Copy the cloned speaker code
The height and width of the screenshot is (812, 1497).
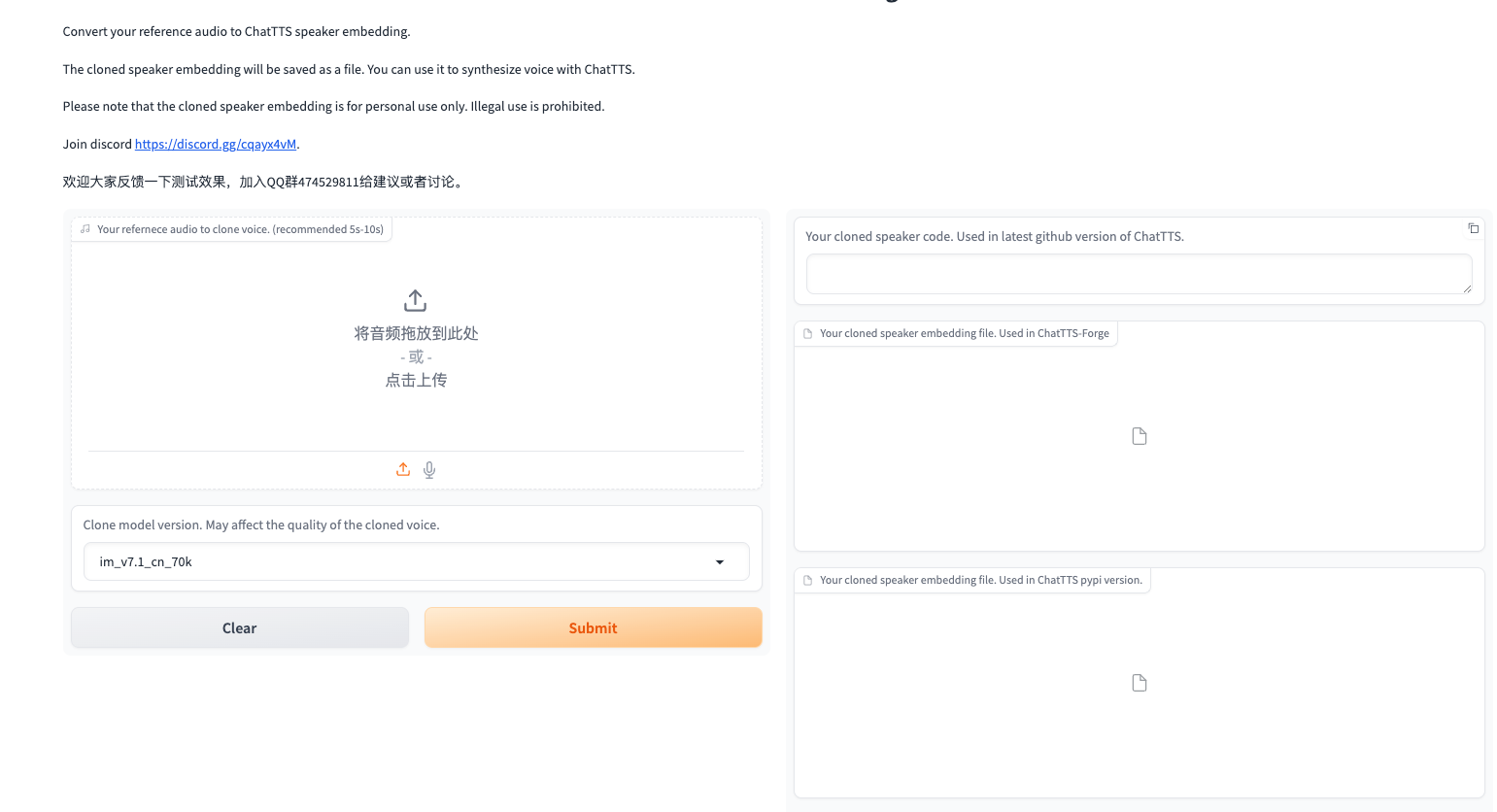click(1473, 228)
